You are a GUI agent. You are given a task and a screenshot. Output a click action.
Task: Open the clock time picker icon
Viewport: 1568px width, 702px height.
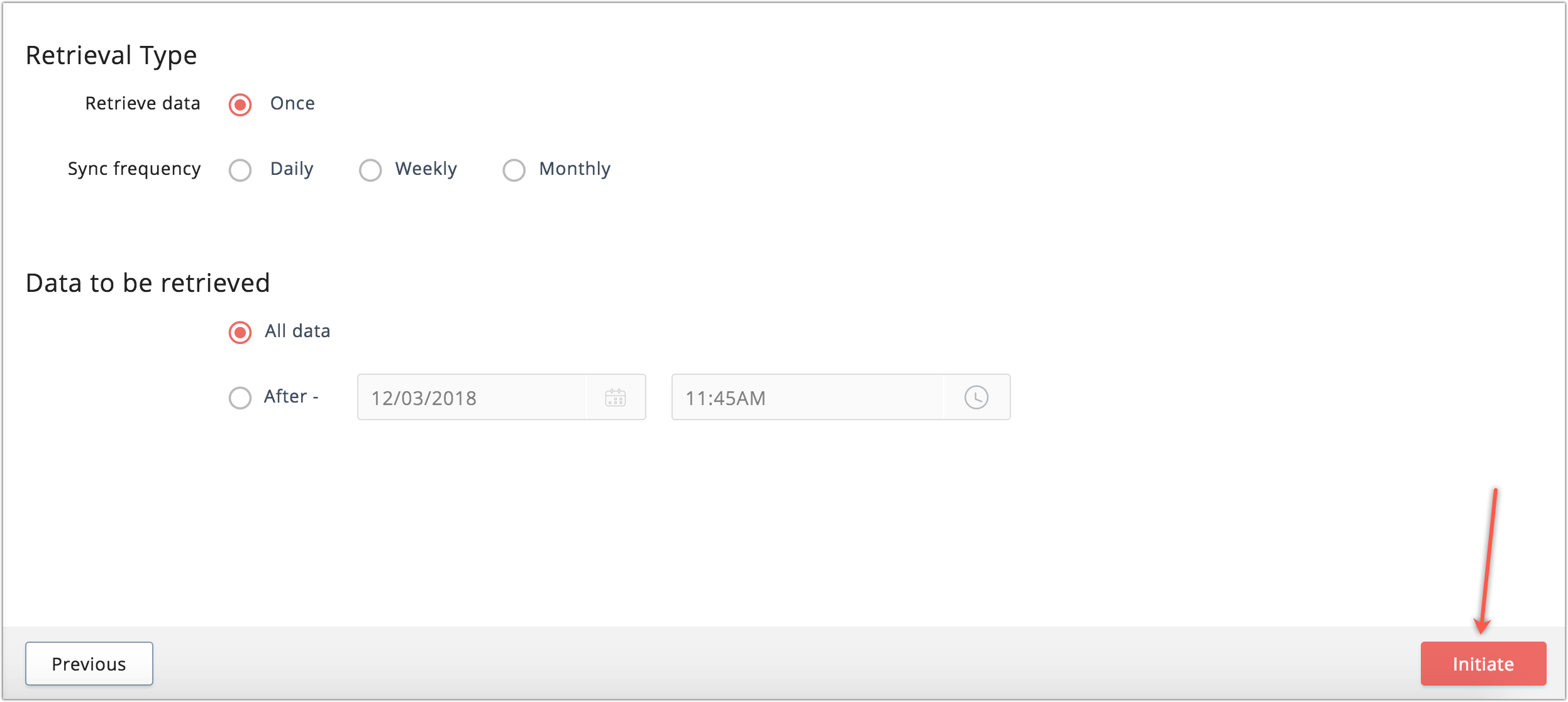coord(976,398)
